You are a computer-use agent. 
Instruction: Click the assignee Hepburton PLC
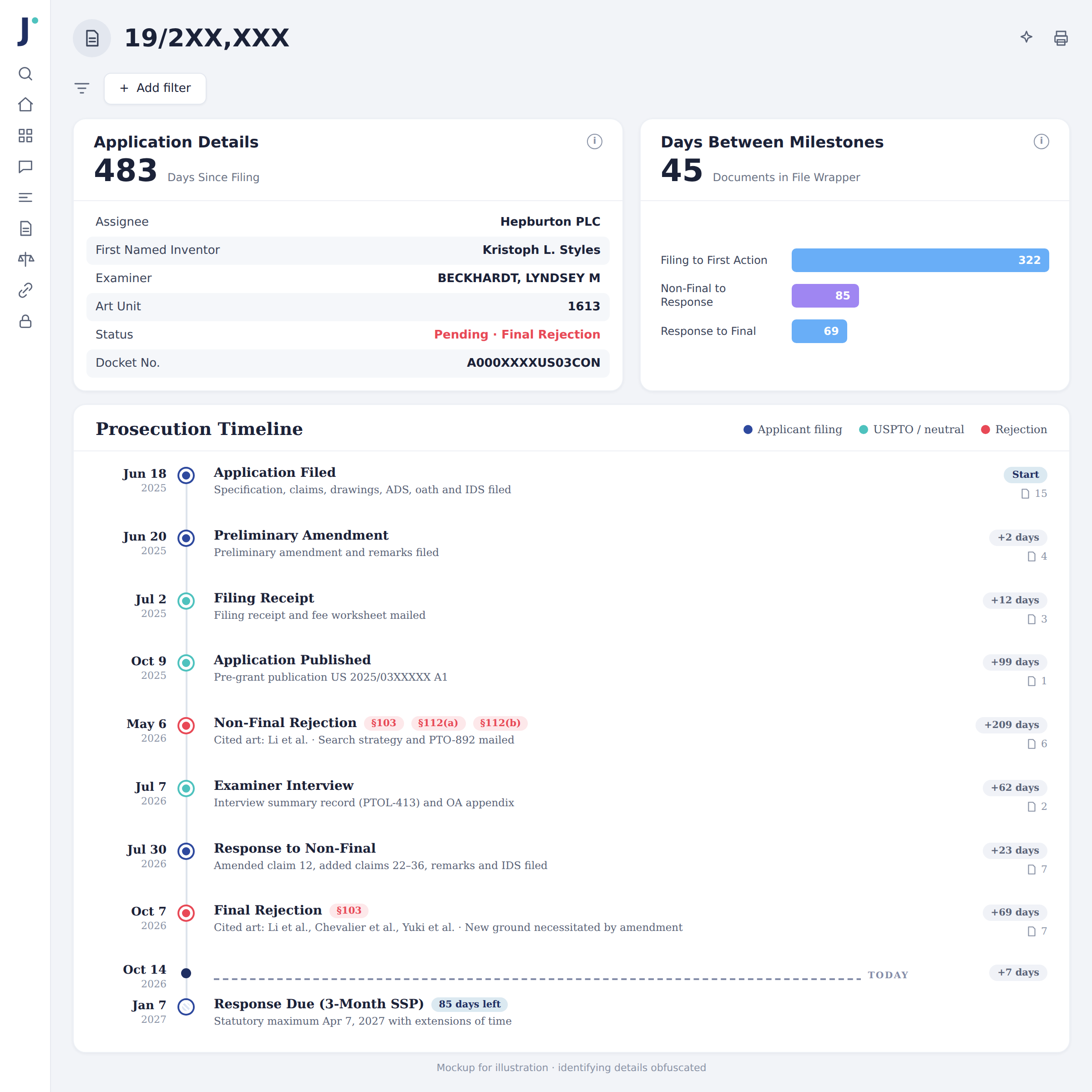click(x=550, y=222)
